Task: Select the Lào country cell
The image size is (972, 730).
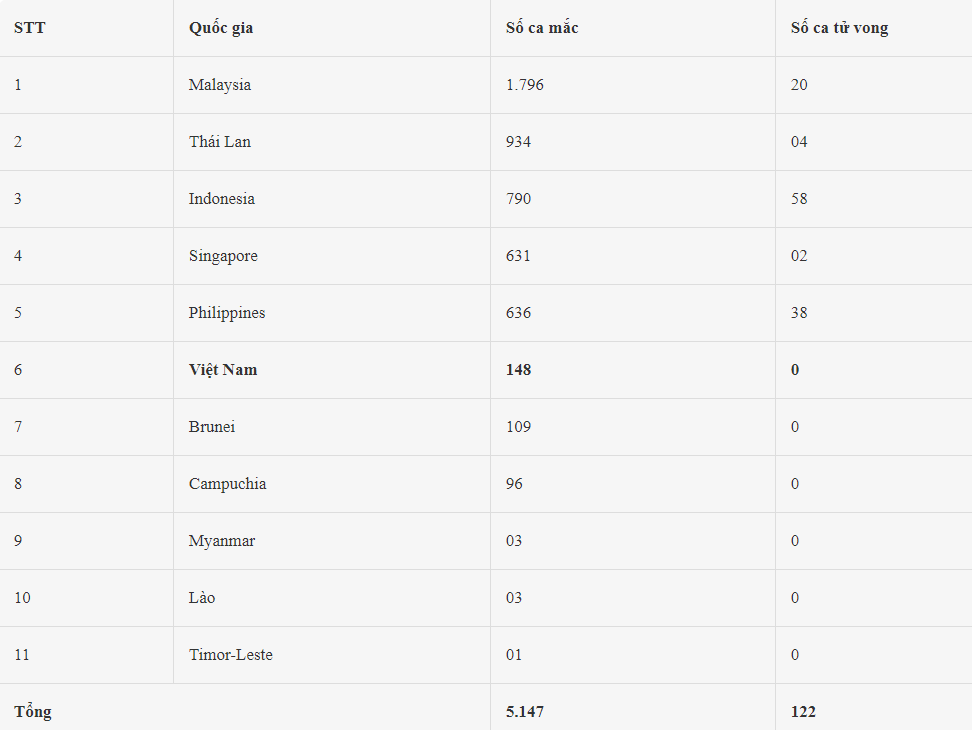Action: (x=202, y=598)
